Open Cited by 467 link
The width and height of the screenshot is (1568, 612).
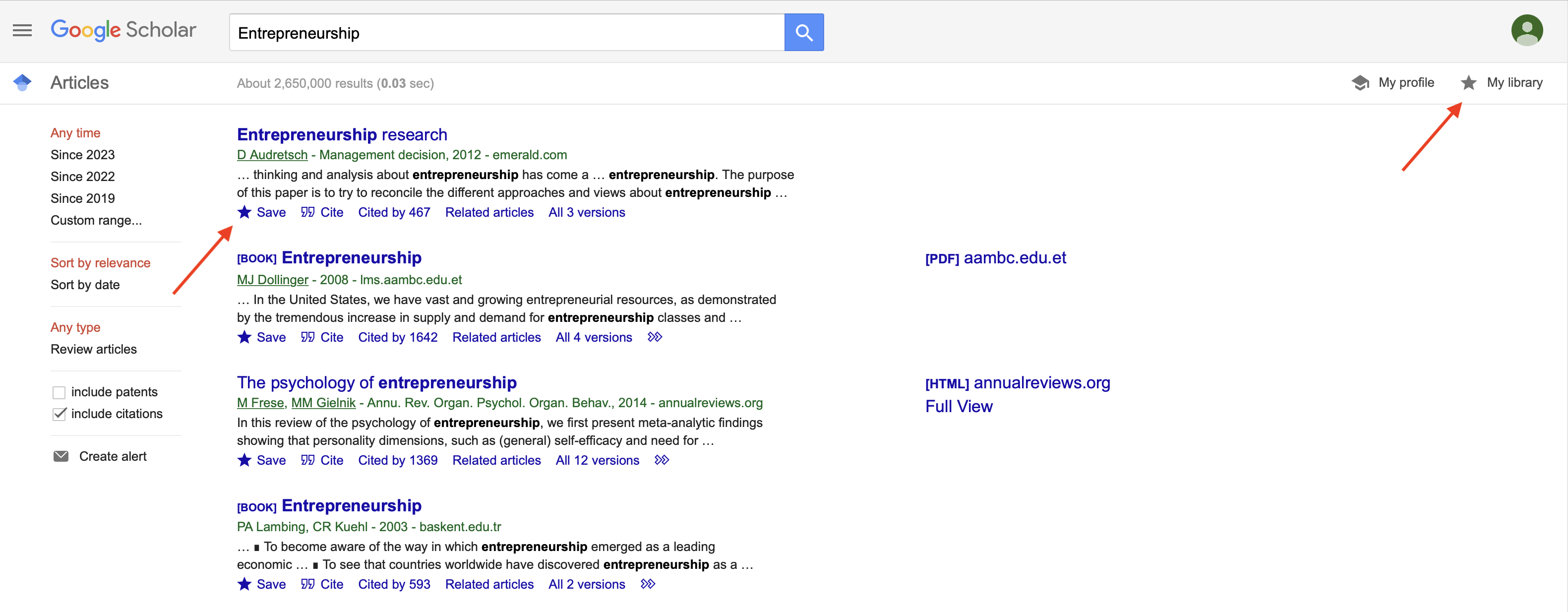394,212
